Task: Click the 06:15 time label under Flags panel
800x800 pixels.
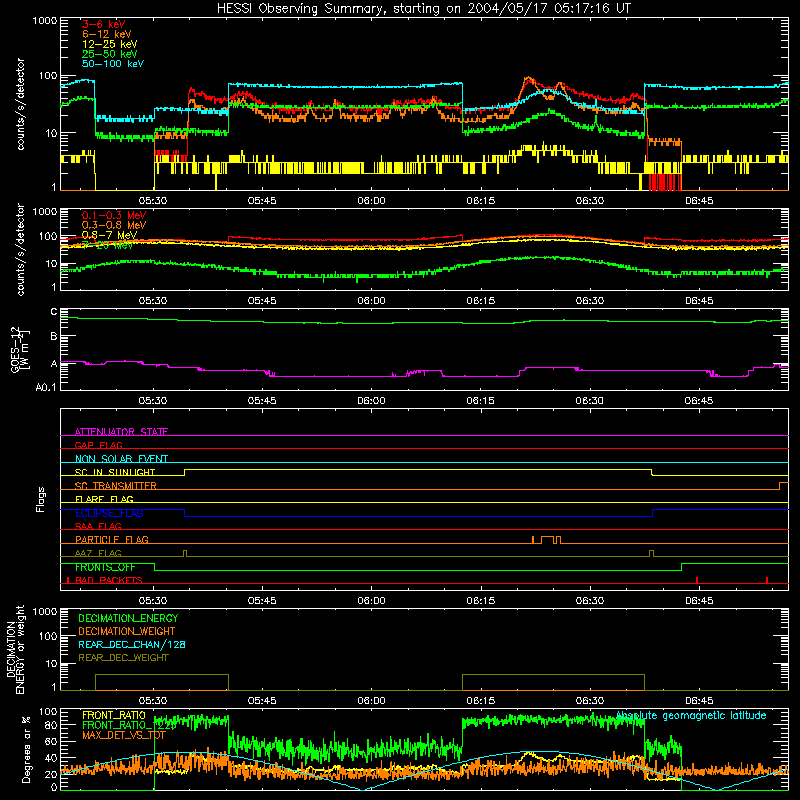Action: point(481,601)
